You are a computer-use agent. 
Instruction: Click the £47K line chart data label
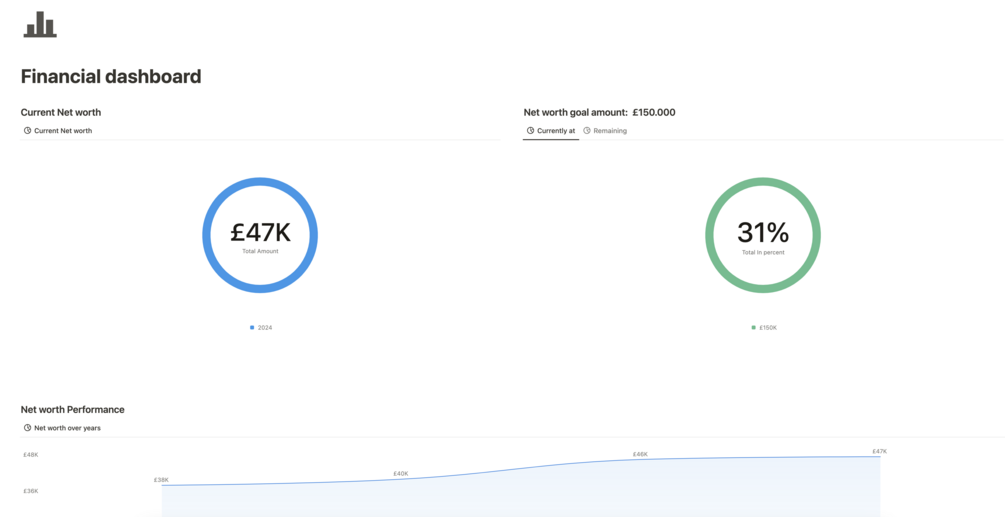tap(879, 452)
